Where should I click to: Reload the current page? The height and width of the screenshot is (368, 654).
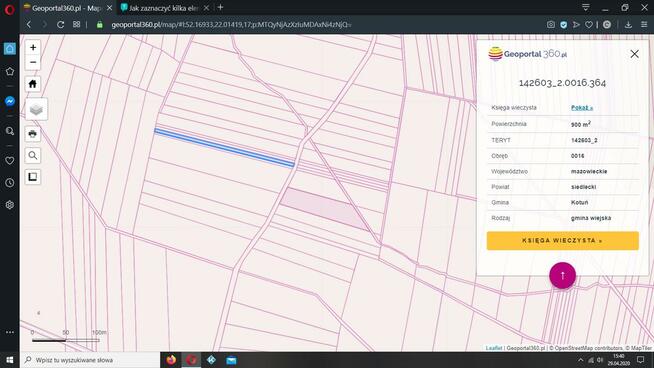(x=60, y=25)
